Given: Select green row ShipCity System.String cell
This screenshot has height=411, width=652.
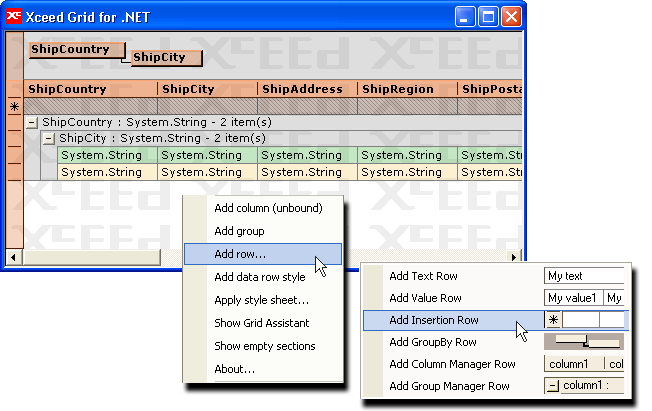Looking at the screenshot, I should pos(207,155).
